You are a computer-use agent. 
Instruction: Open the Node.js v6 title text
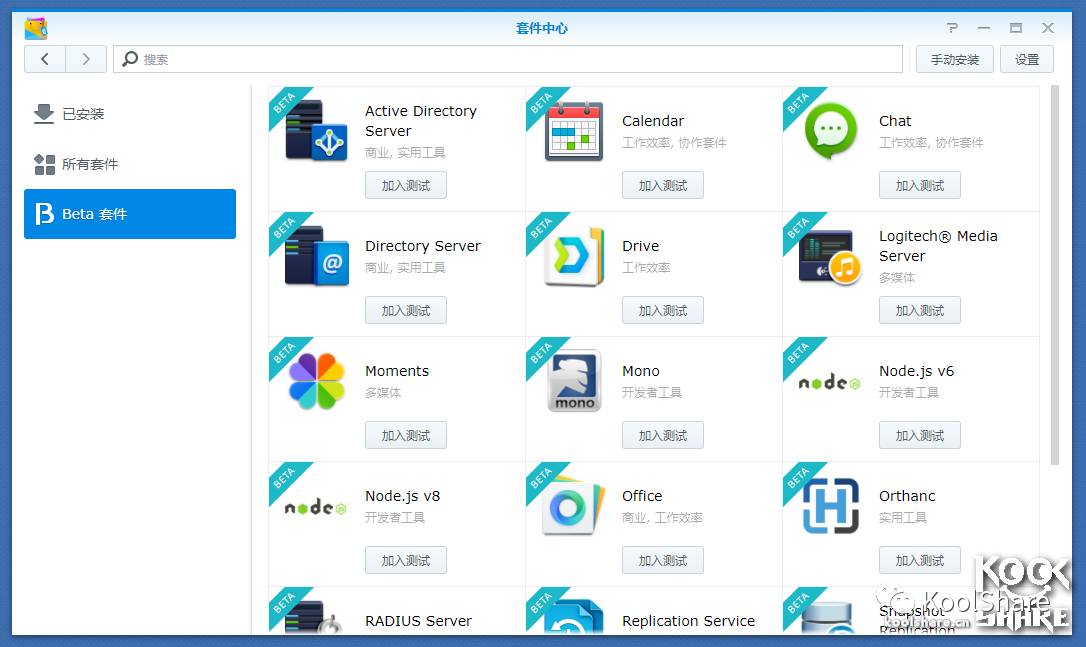tap(916, 371)
